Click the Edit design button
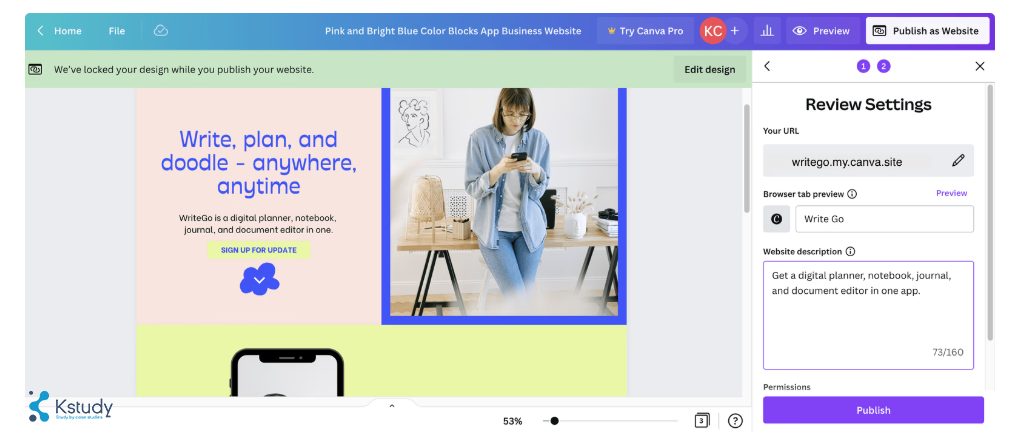Image resolution: width=1021 pixels, height=446 pixels. (x=709, y=69)
